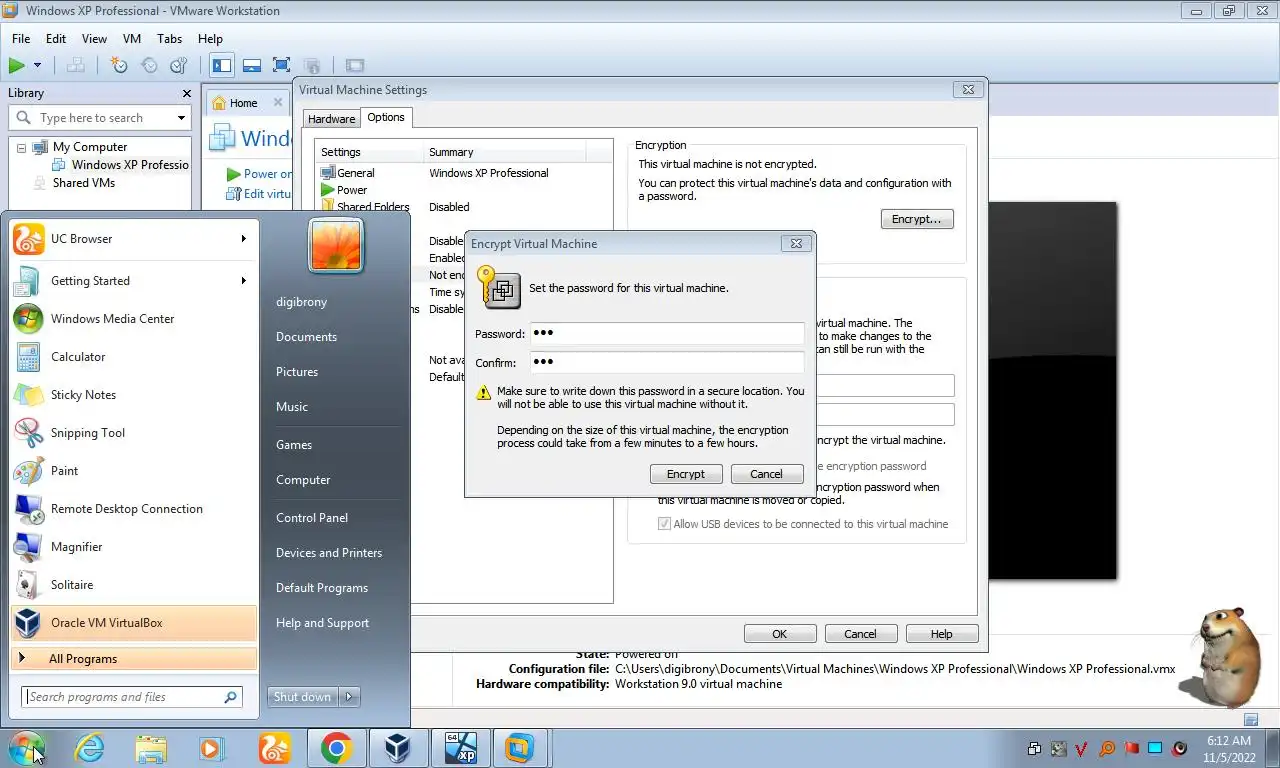Screen dimensions: 1280x768
Task: Open the Library search dropdown arrow
Action: (x=181, y=118)
